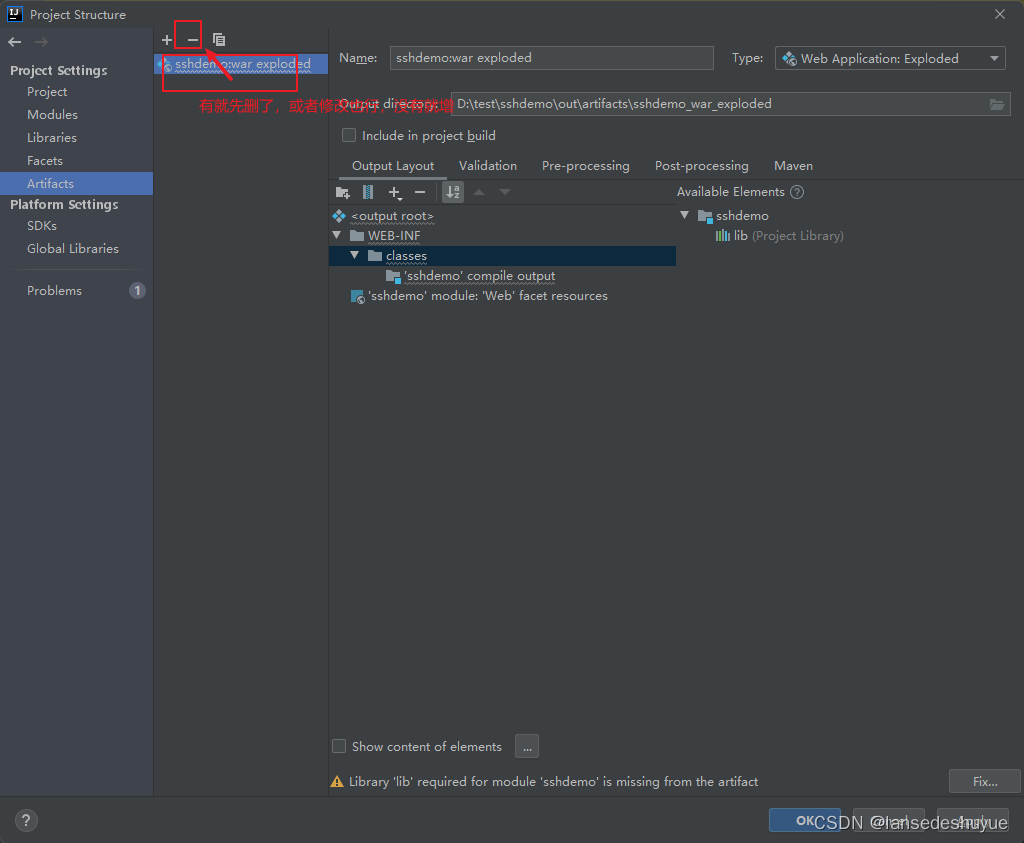Open the Problems list
The image size is (1024, 843).
(x=54, y=291)
